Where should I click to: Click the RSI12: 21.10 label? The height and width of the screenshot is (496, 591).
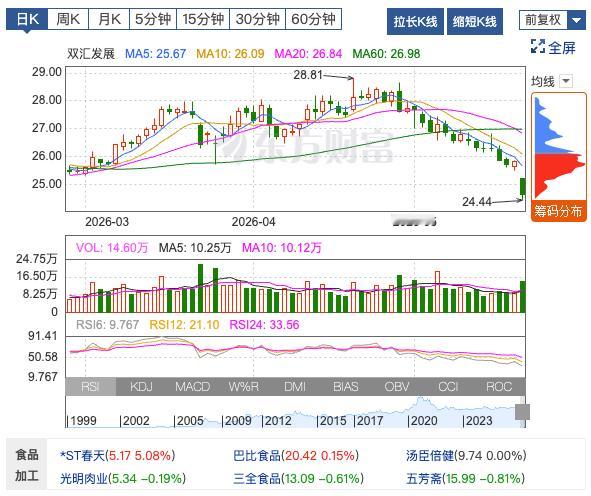pos(184,325)
